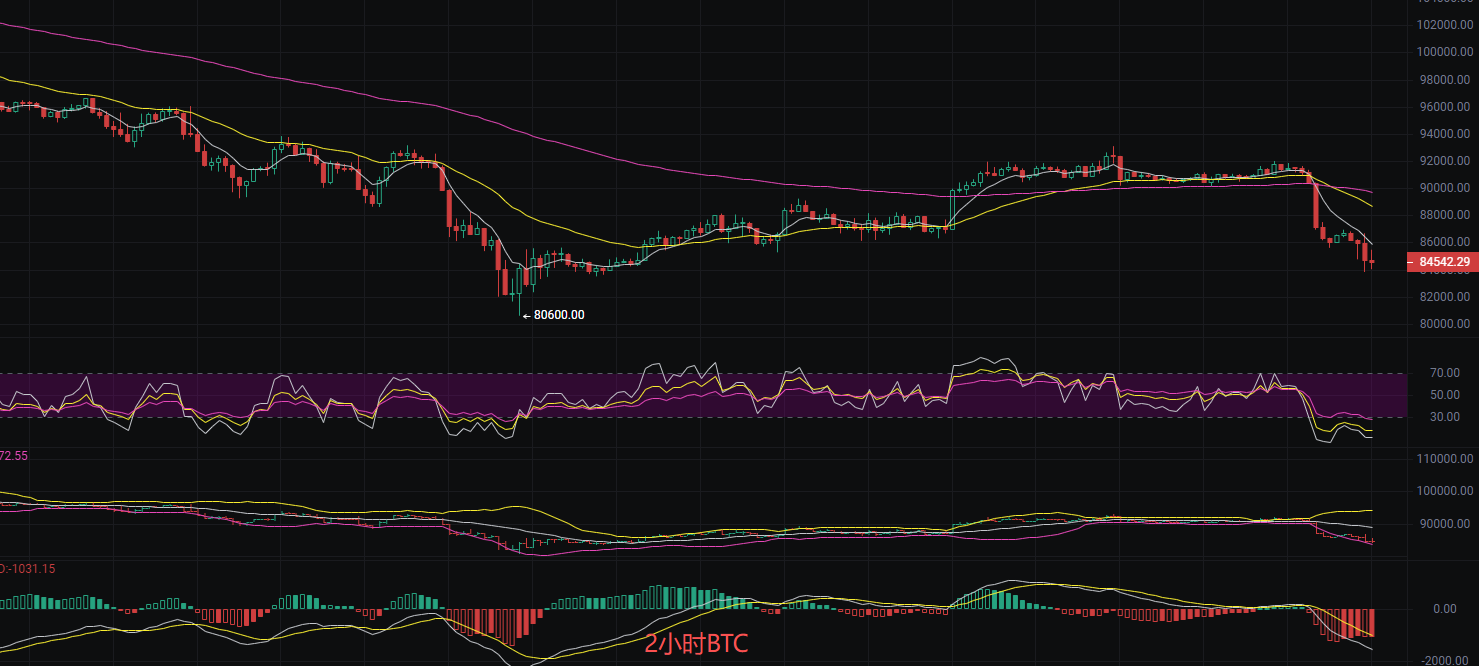
Task: Click the 90000.00 Bollinger pane axis label
Action: (1444, 524)
